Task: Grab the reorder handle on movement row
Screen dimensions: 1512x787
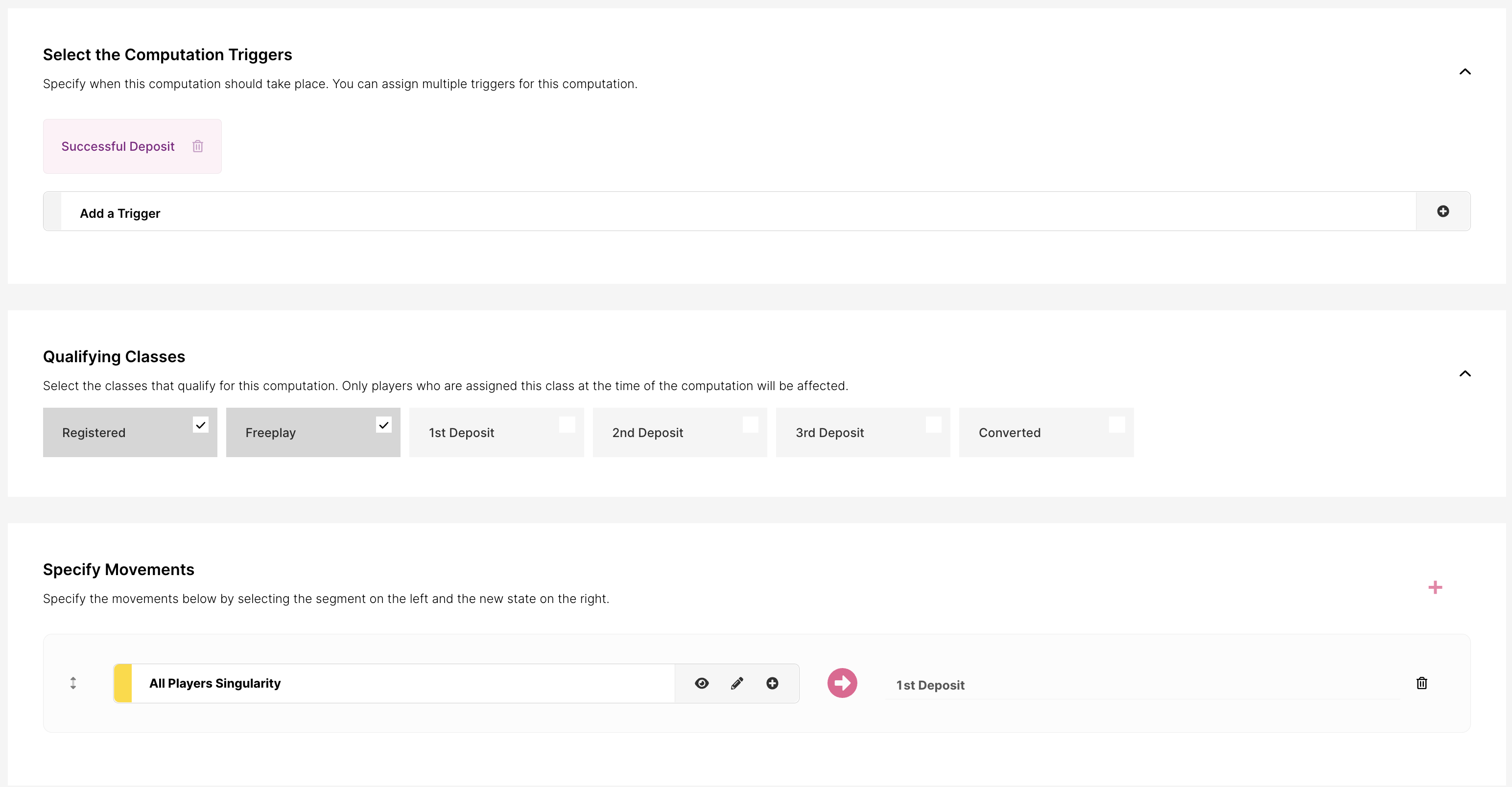Action: pos(73,683)
